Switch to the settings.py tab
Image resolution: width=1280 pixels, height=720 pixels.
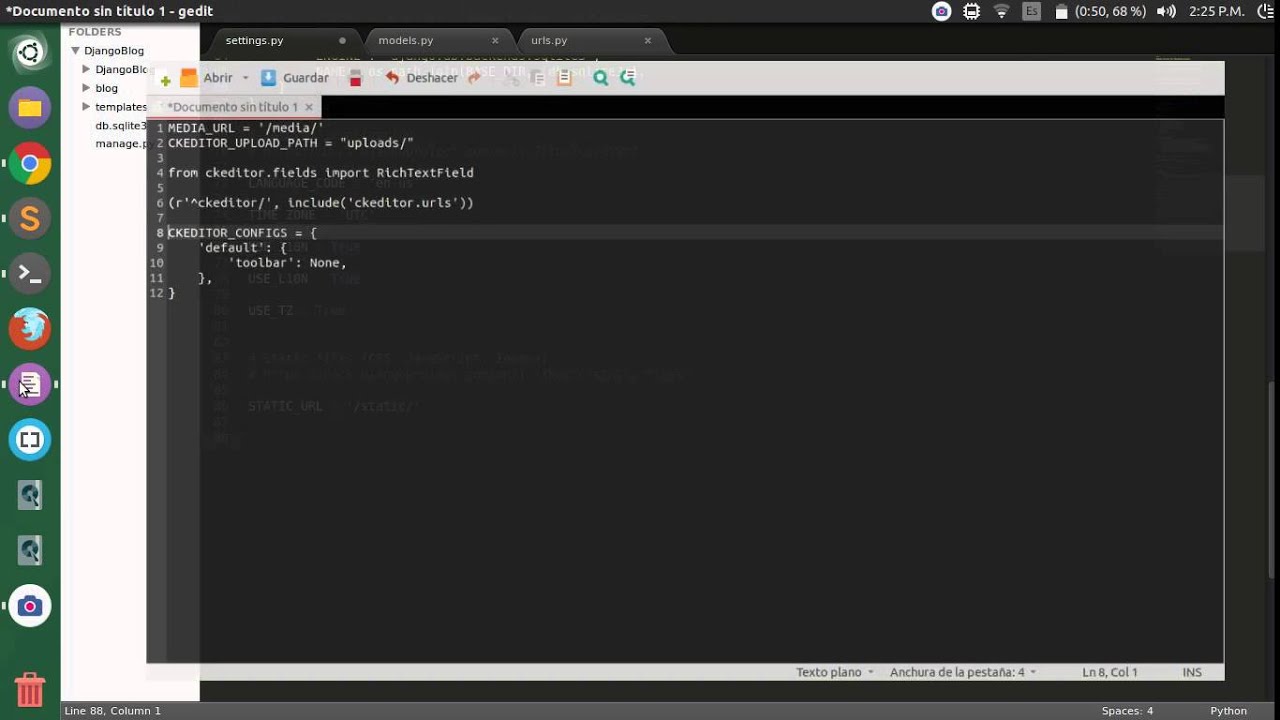pyautogui.click(x=254, y=40)
